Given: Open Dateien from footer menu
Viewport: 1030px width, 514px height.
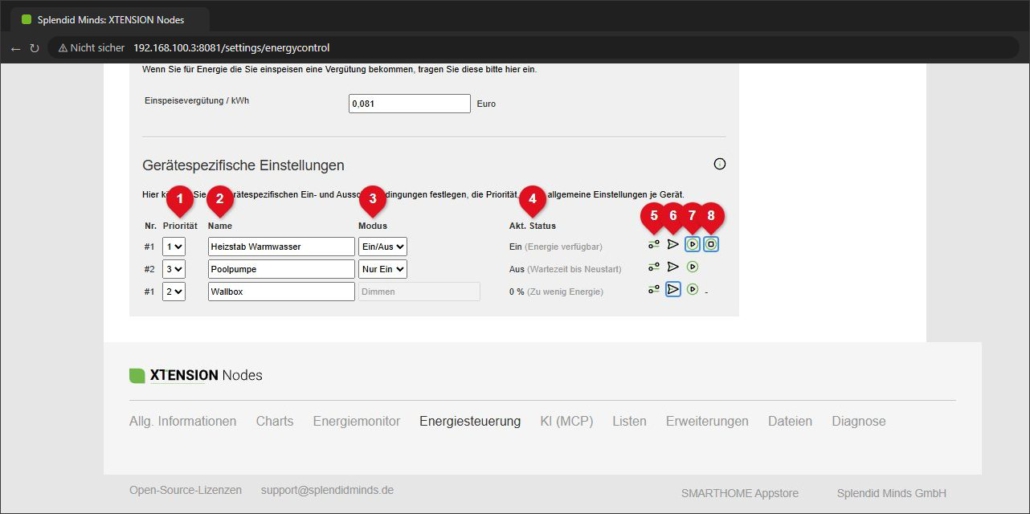Looking at the screenshot, I should (790, 421).
